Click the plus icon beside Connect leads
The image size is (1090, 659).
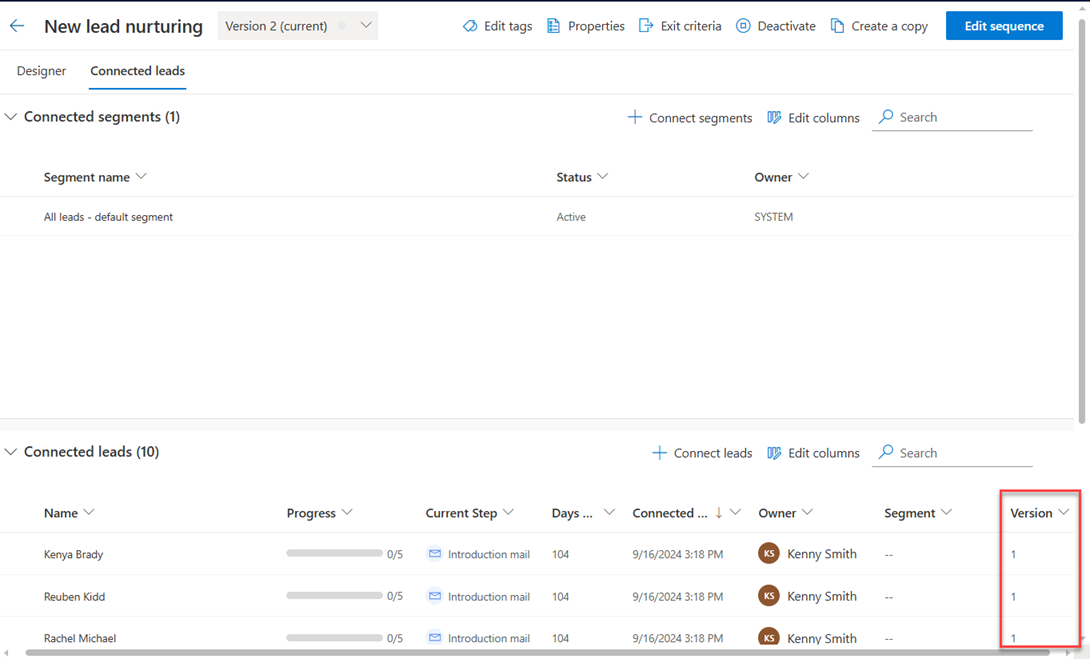[x=660, y=453]
